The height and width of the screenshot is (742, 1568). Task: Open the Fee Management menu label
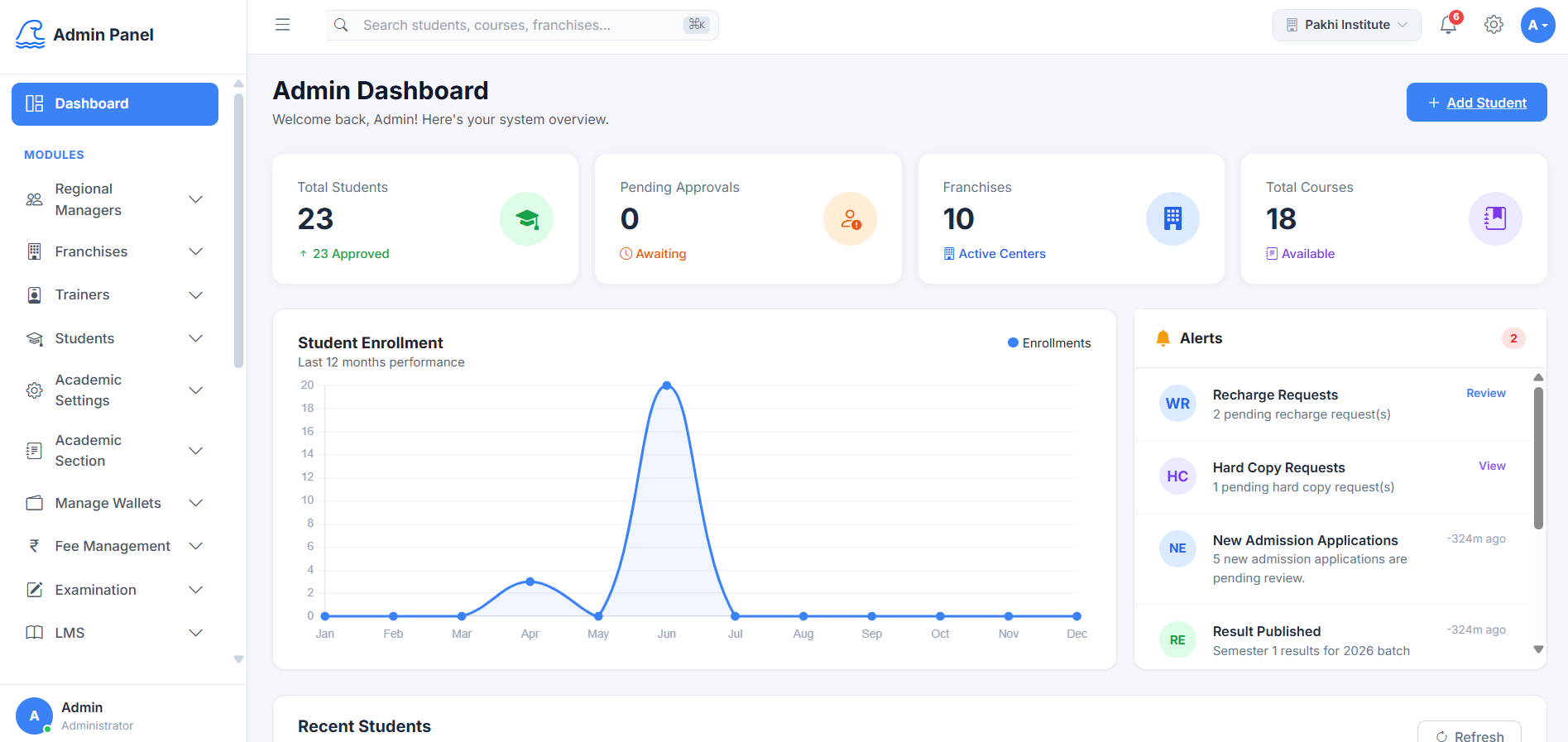point(113,546)
